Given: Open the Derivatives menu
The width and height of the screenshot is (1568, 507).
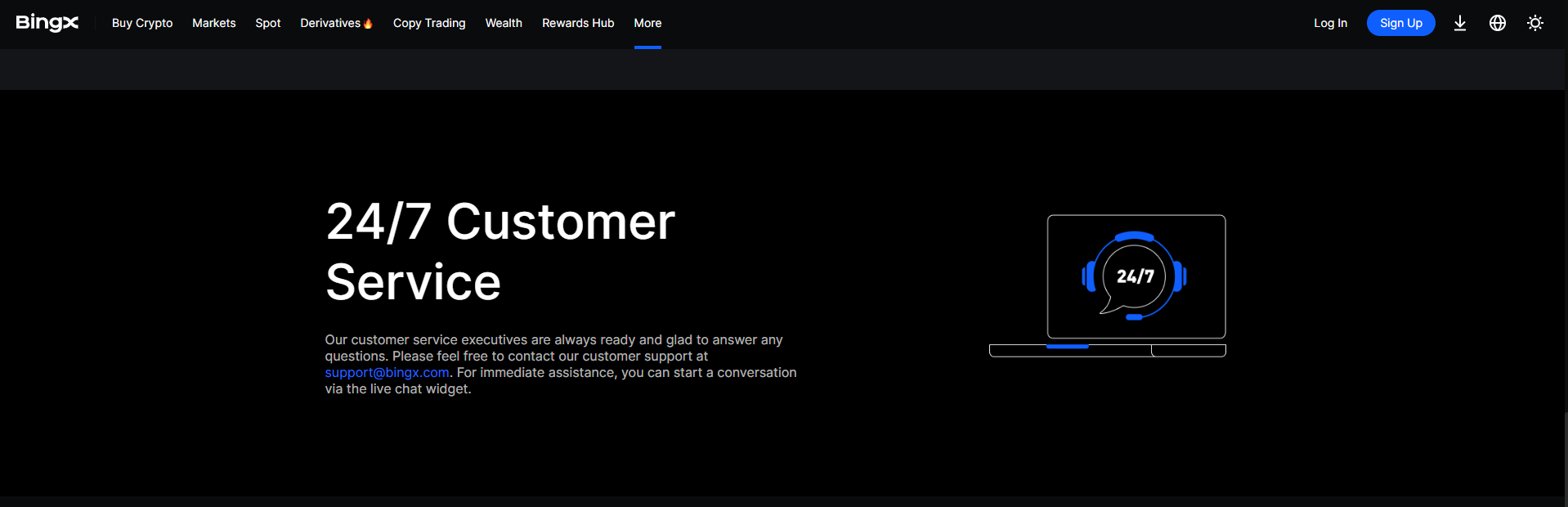Looking at the screenshot, I should click(x=337, y=23).
